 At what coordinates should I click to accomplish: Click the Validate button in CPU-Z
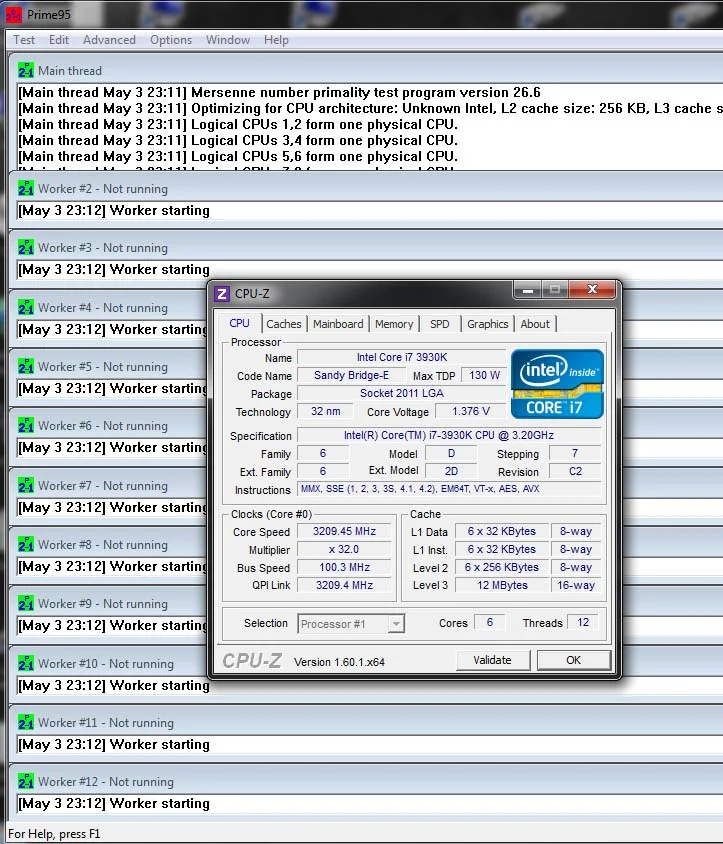493,660
